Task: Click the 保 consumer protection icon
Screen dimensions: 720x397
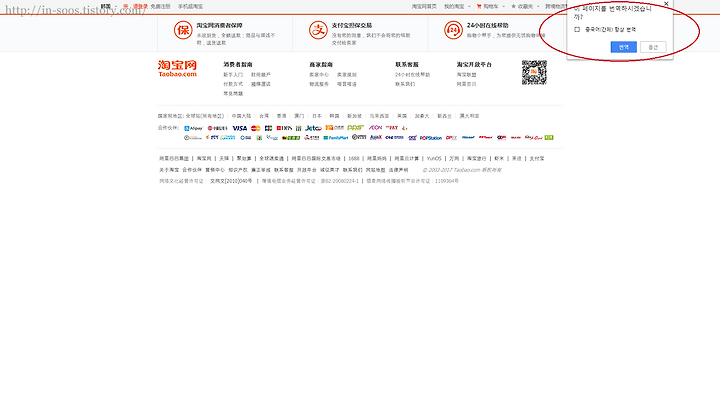Action: pyautogui.click(x=183, y=30)
